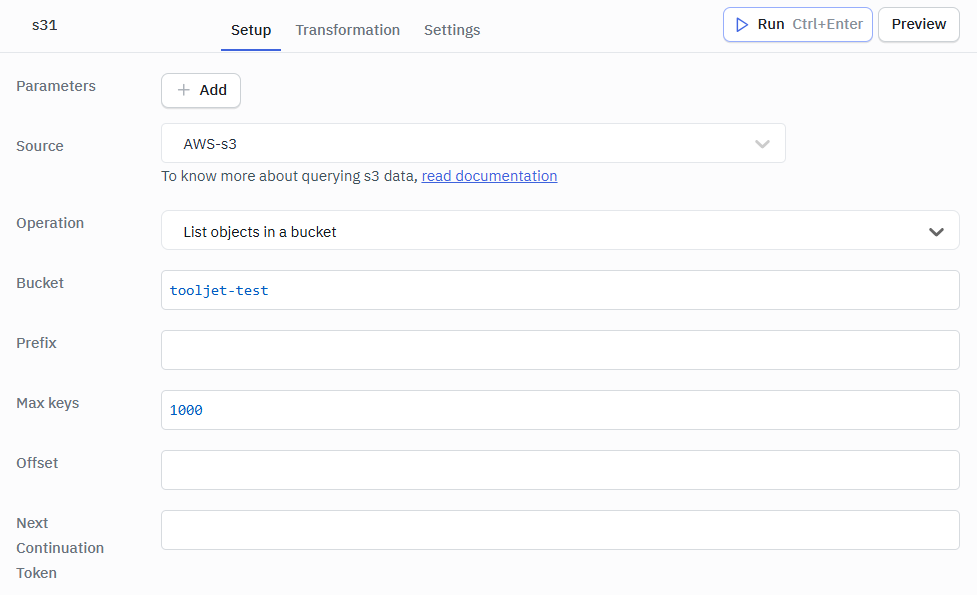Switch to the Transformation tab

coord(347,30)
